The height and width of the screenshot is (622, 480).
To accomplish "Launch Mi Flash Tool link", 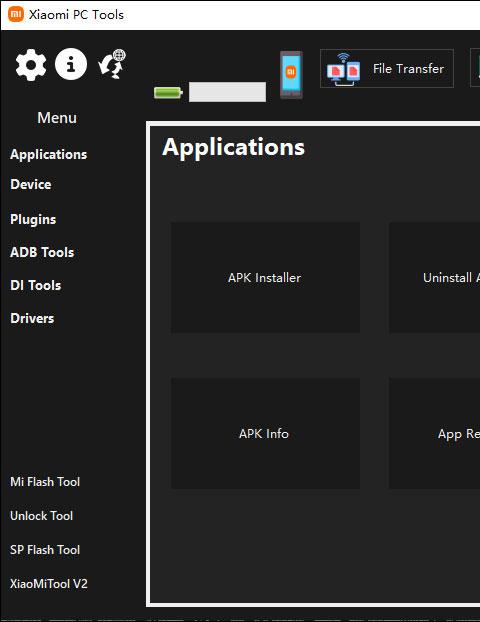I will [45, 482].
